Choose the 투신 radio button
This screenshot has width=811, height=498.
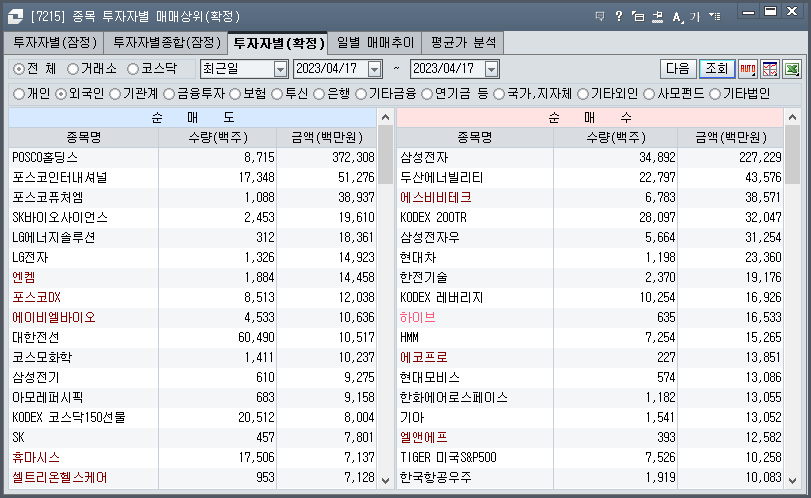pyautogui.click(x=277, y=94)
